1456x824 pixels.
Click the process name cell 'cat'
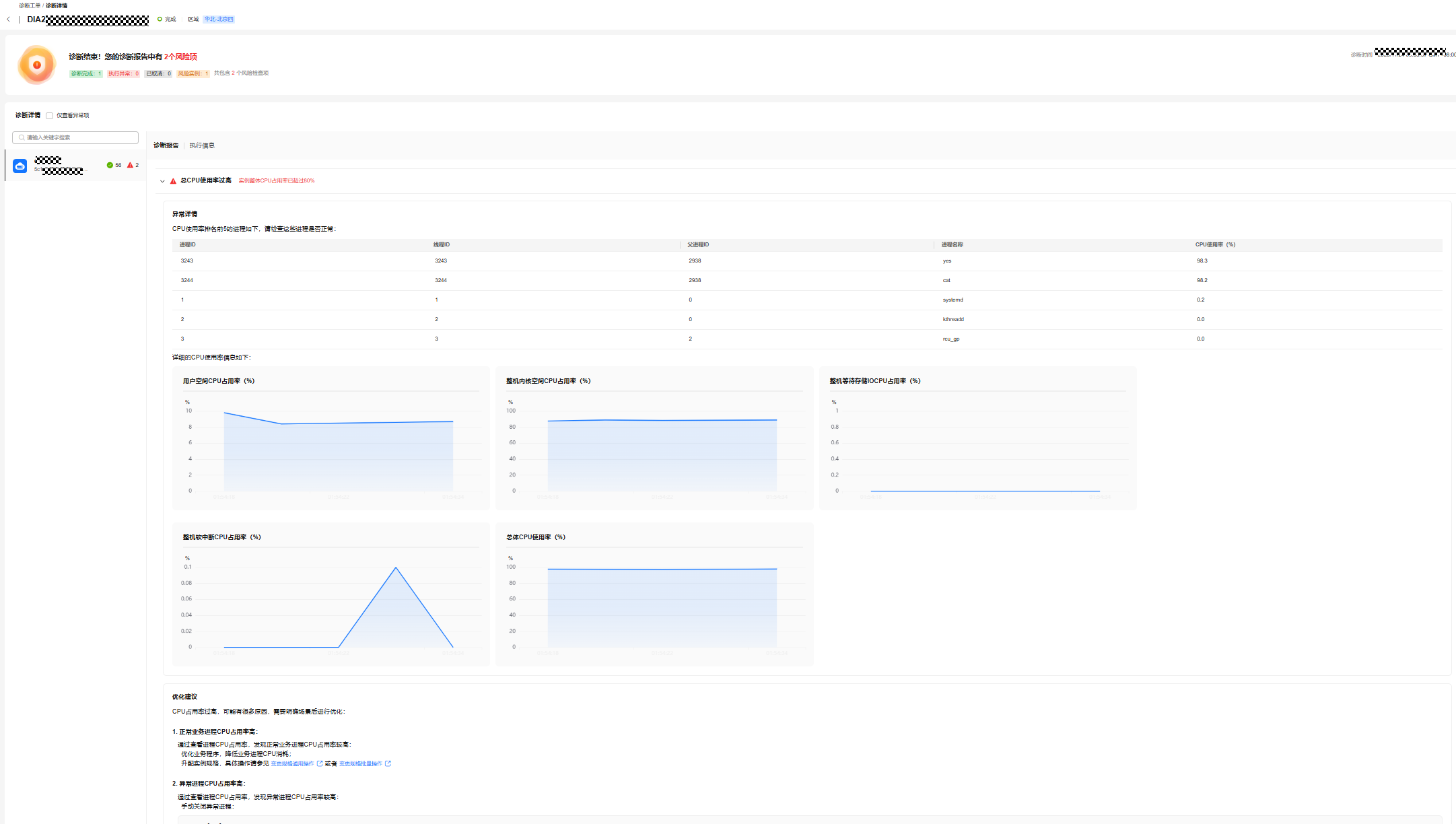pos(946,281)
